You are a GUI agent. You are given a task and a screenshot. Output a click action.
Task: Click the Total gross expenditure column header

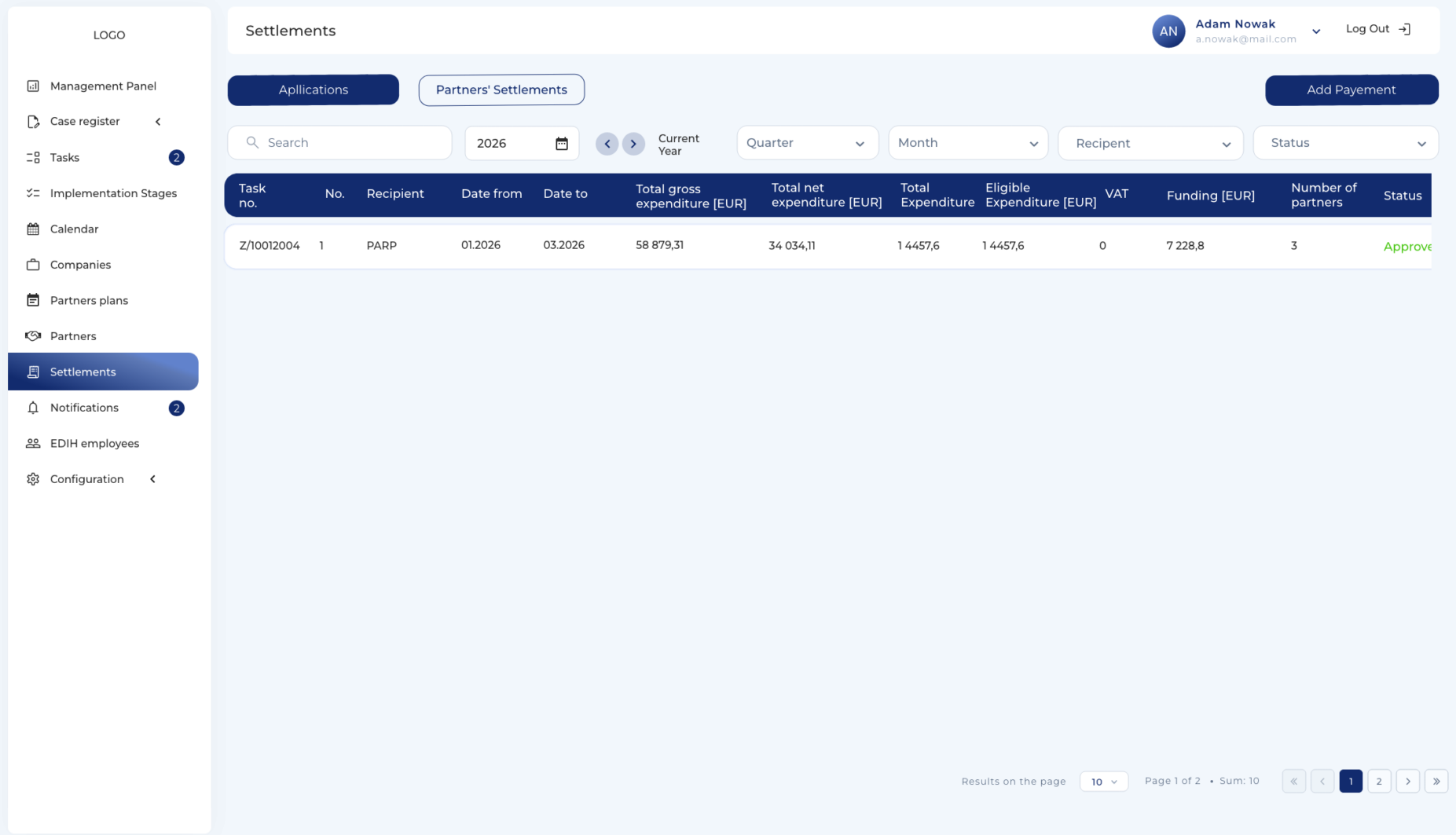tap(691, 196)
